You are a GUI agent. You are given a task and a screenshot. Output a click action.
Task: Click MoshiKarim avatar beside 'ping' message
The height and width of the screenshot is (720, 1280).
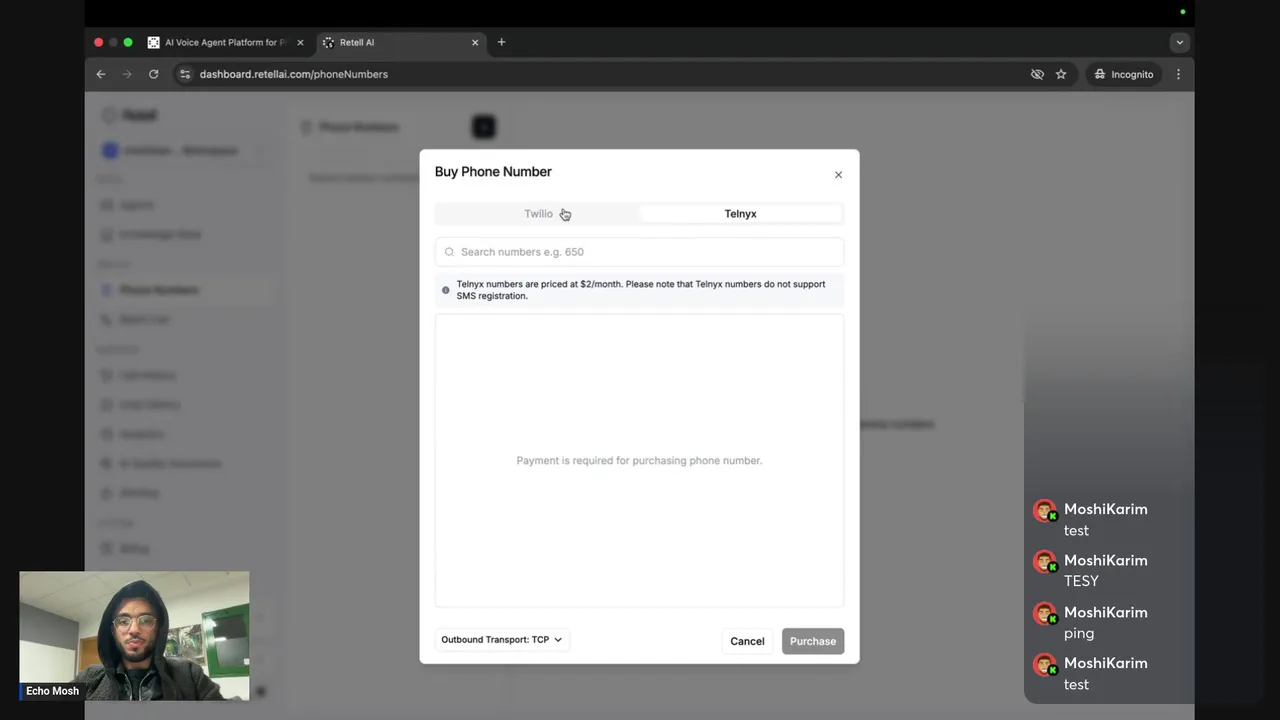[x=1046, y=615]
